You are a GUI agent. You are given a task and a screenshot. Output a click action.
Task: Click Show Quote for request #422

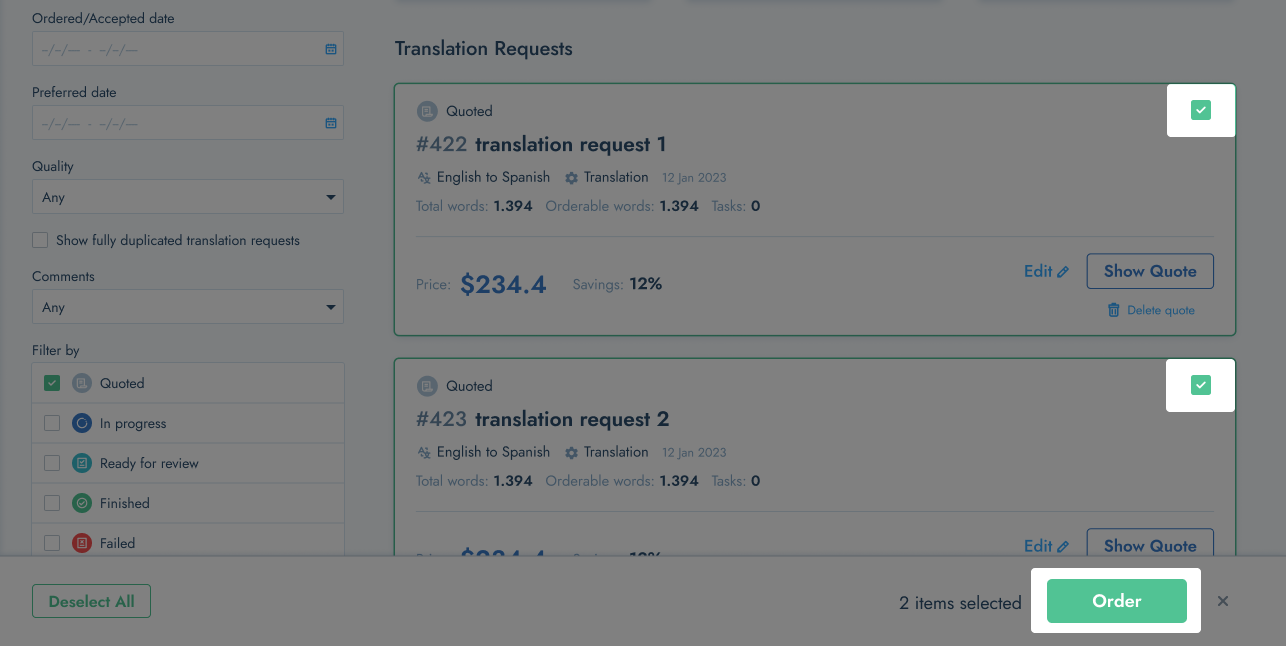pyautogui.click(x=1149, y=271)
